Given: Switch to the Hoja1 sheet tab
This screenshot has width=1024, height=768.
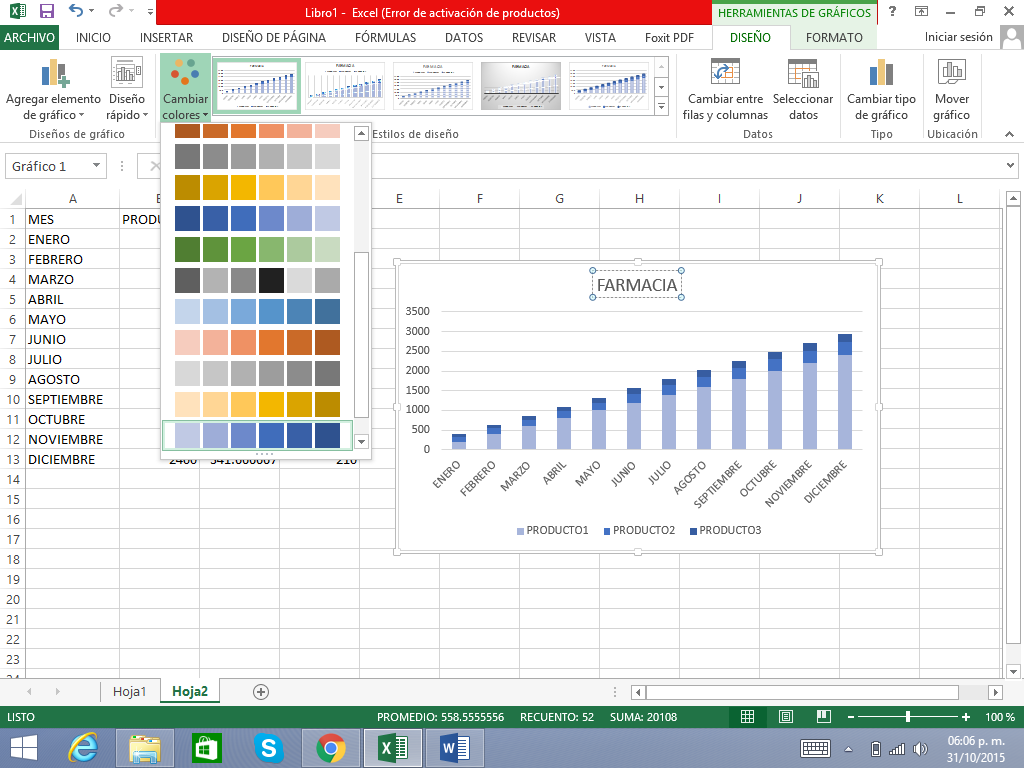Looking at the screenshot, I should tap(130, 691).
